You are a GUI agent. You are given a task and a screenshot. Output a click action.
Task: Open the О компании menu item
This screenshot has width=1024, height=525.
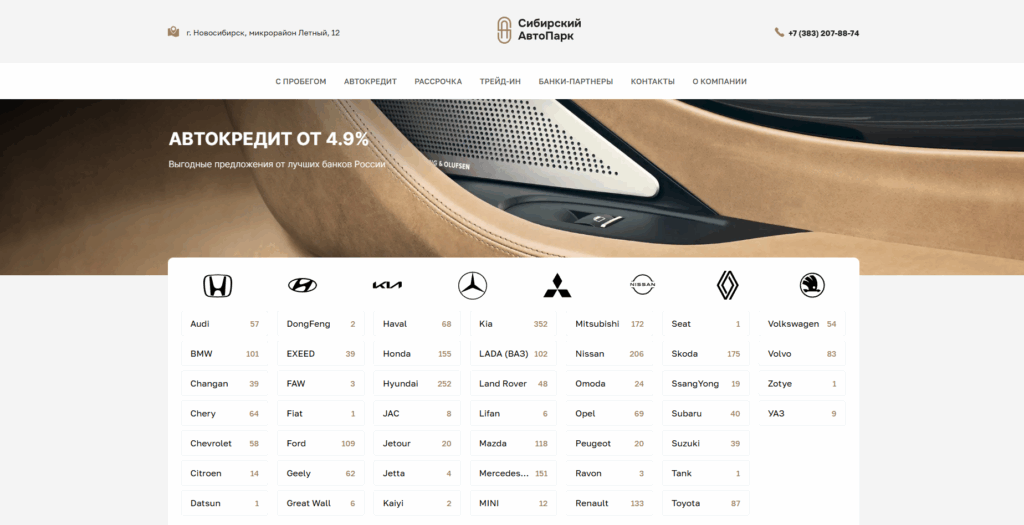click(x=719, y=82)
